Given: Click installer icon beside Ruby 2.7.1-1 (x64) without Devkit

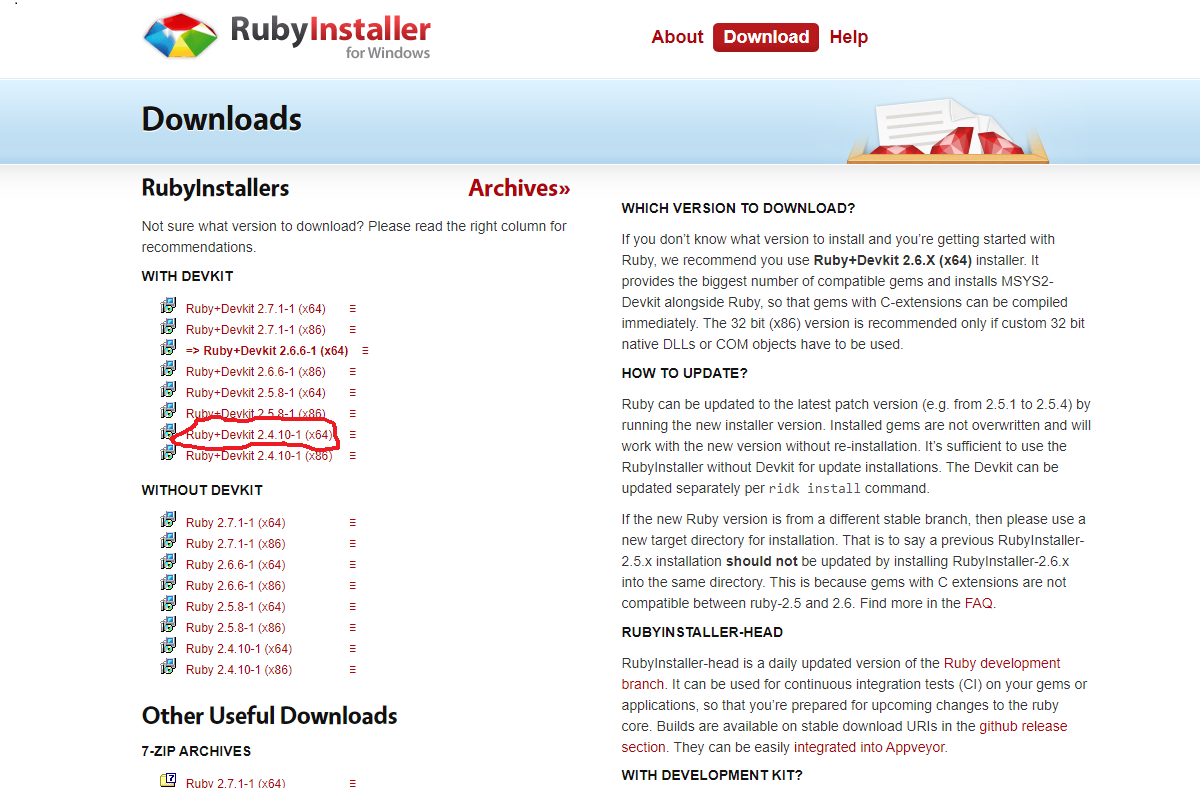Looking at the screenshot, I should 168,520.
